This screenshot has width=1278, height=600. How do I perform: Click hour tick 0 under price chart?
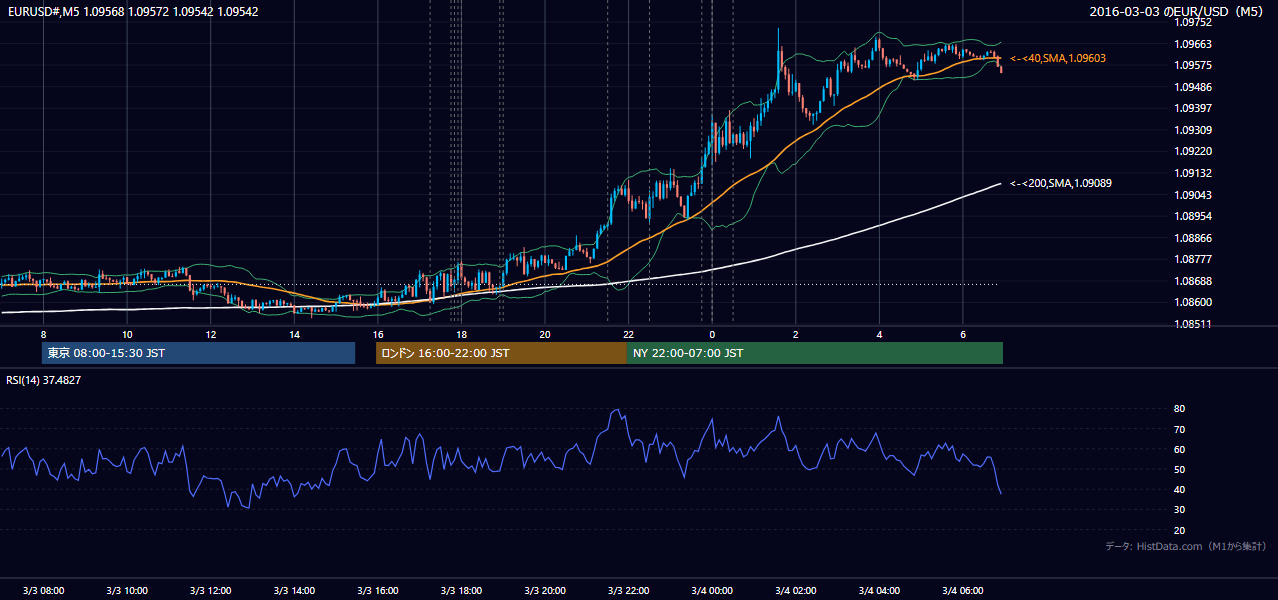tap(712, 334)
